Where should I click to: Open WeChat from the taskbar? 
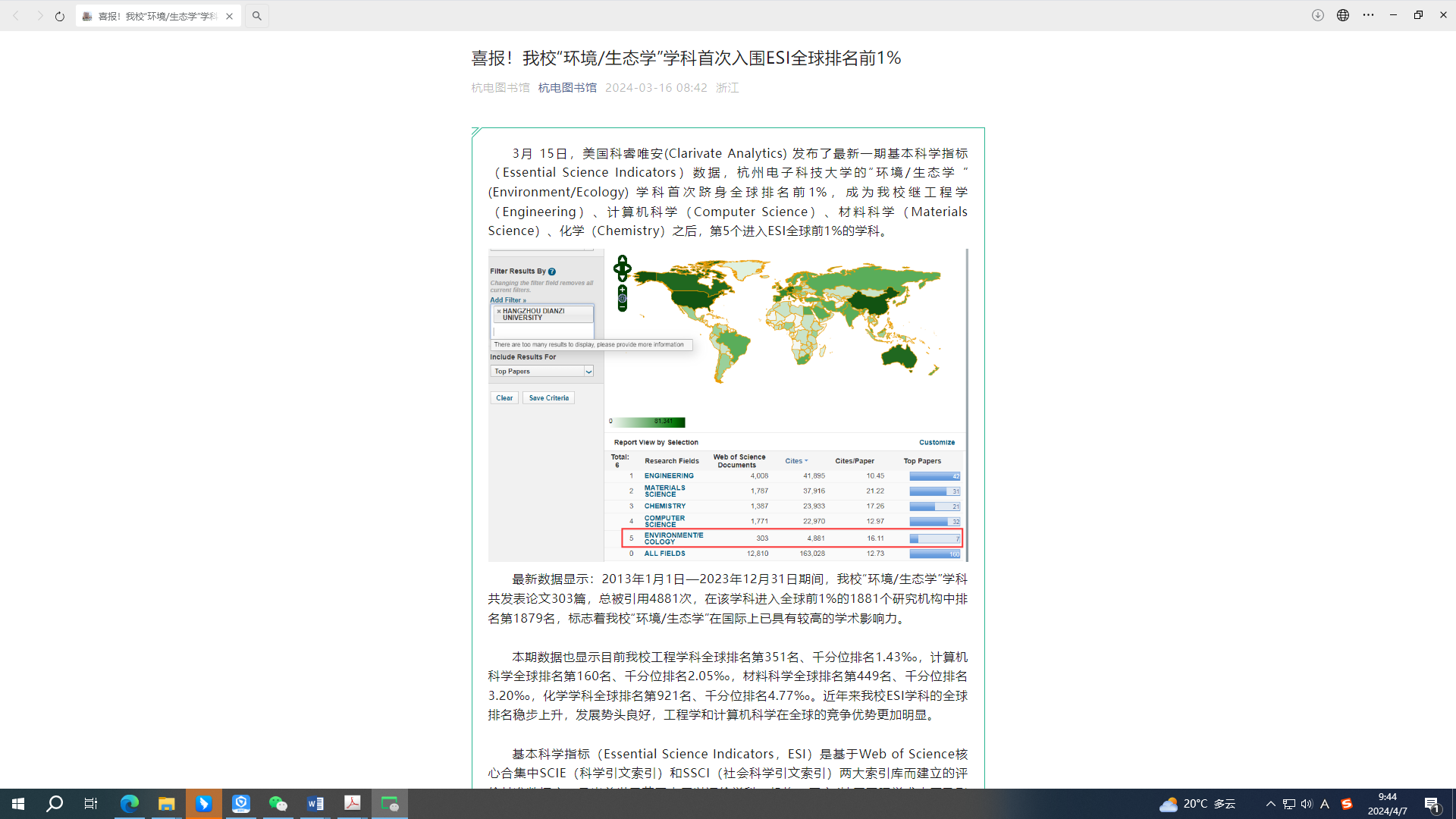point(278,804)
